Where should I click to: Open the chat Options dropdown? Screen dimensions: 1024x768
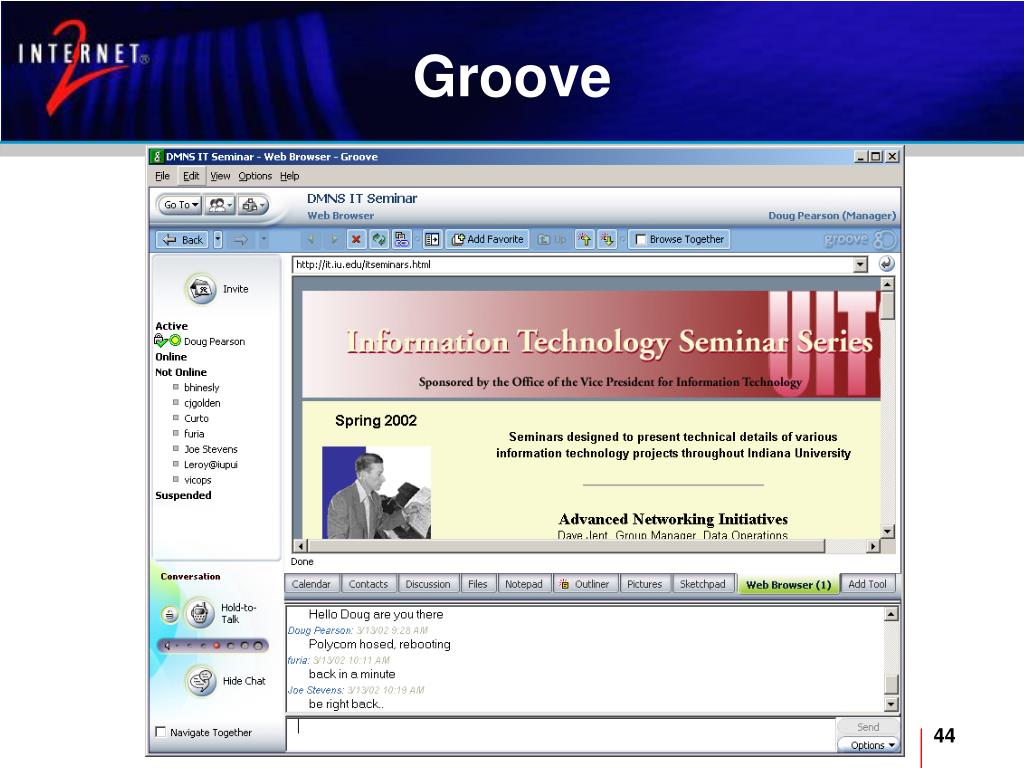(x=869, y=745)
